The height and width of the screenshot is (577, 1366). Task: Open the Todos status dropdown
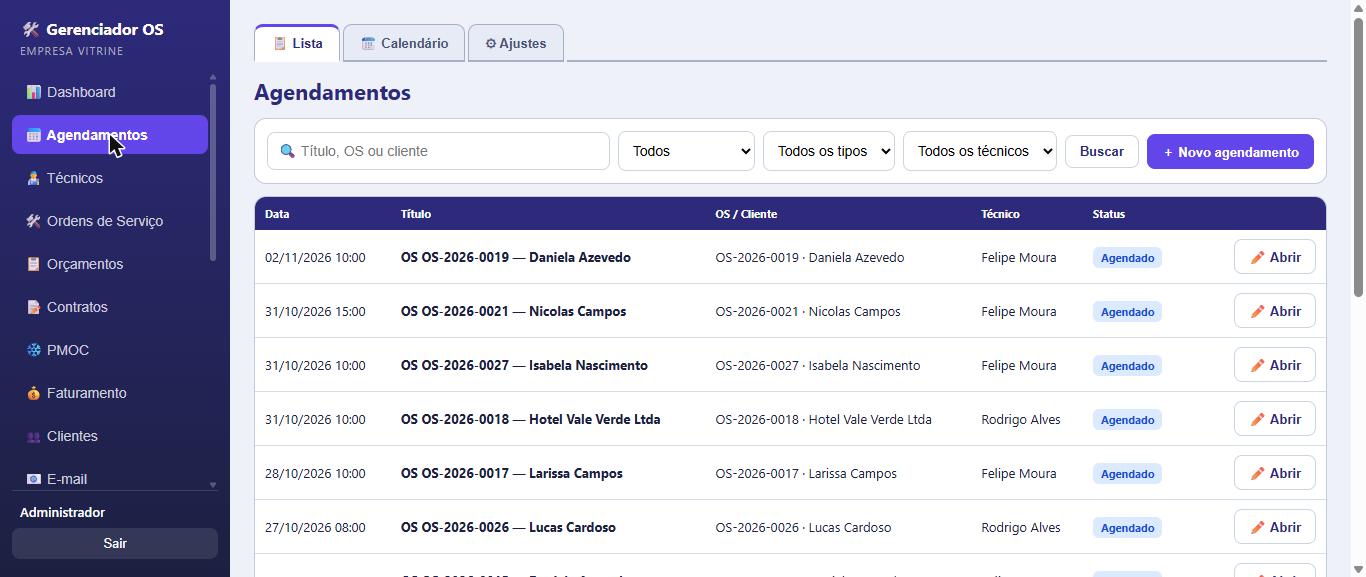[686, 151]
